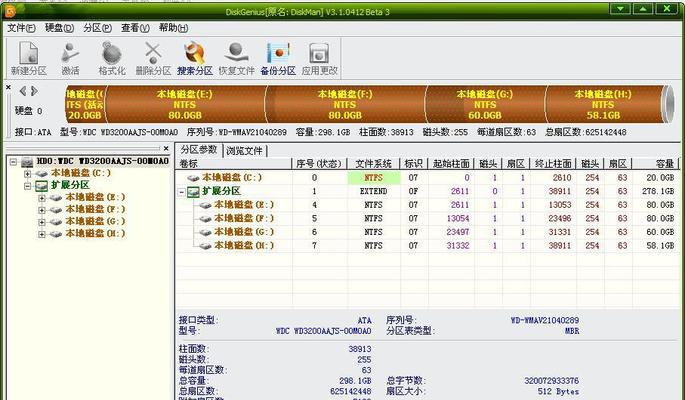
Task: Click the 序号(状态) column header
Action: tap(319, 164)
